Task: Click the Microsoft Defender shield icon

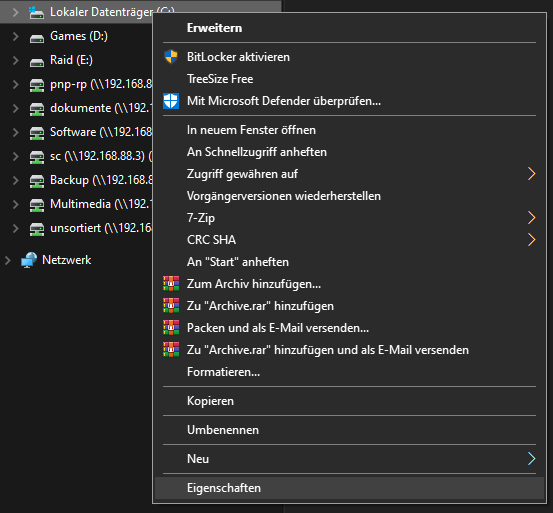Action: coord(171,101)
